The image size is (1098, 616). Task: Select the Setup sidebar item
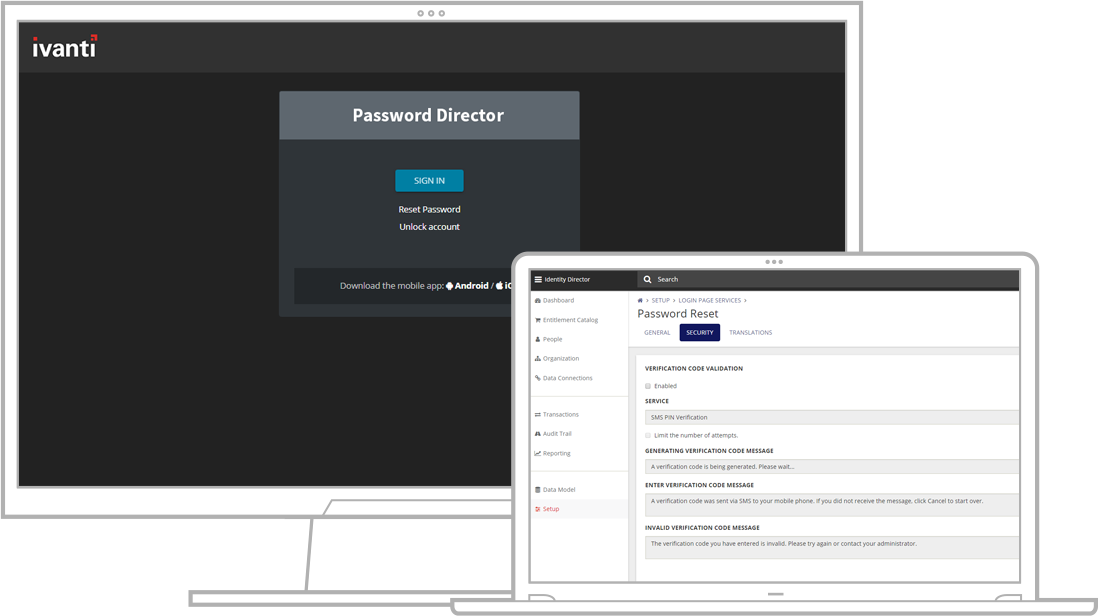(x=547, y=509)
